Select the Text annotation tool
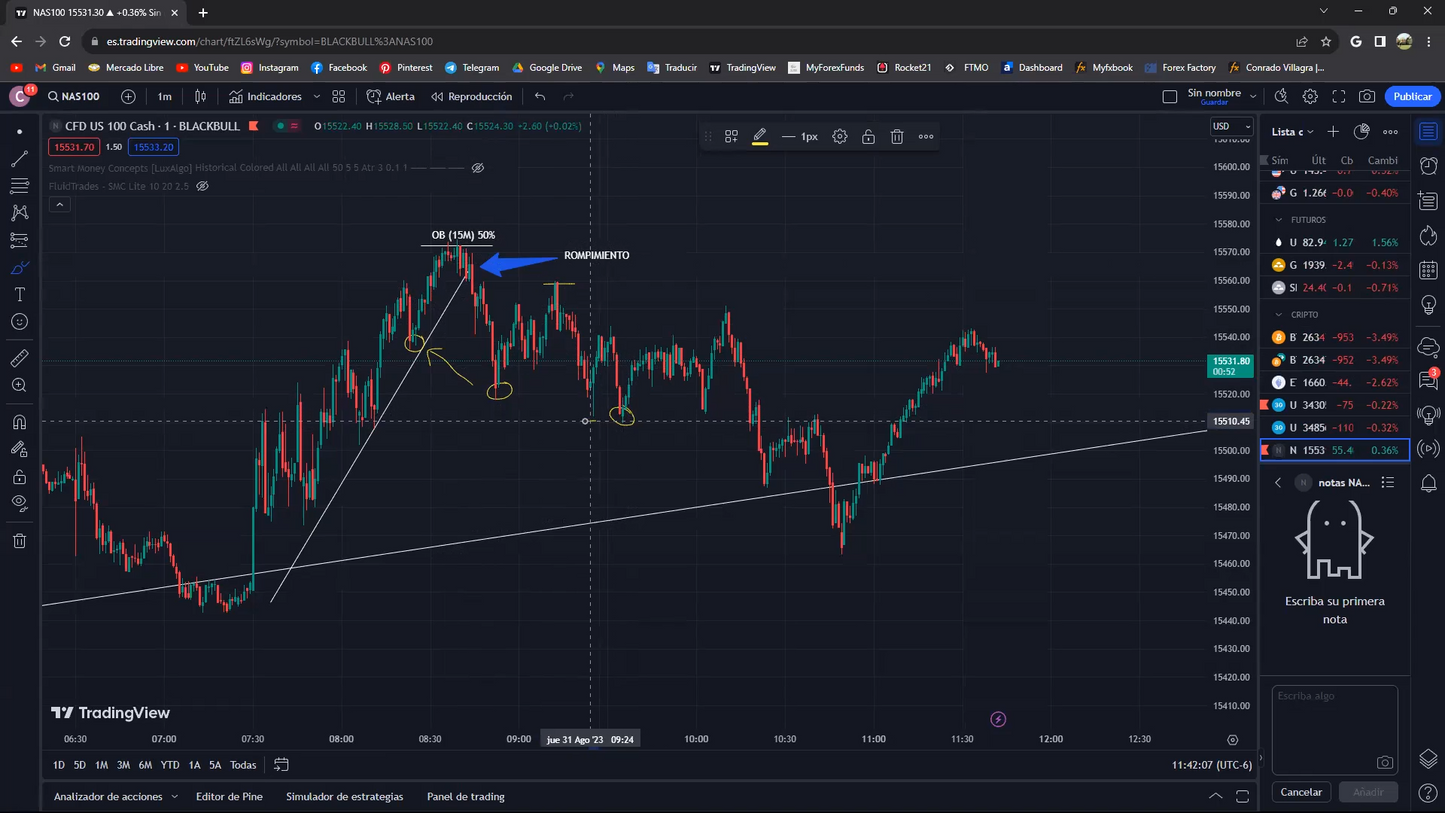 pos(19,295)
